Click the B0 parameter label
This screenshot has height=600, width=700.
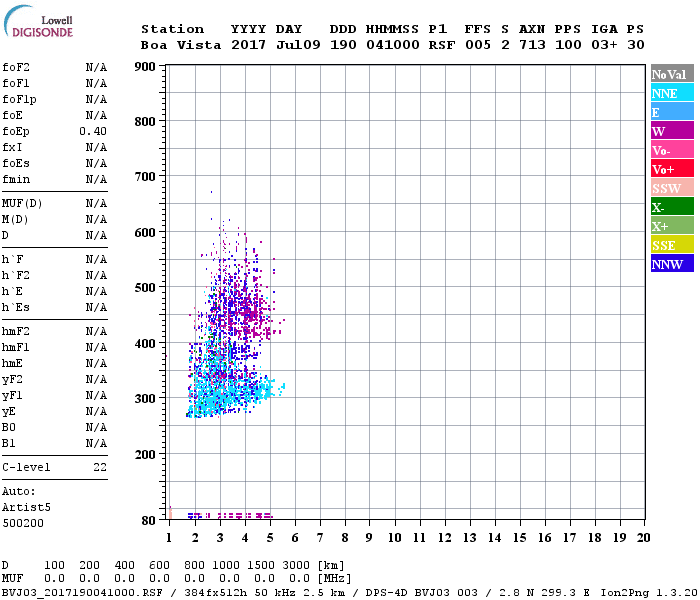coord(8,427)
